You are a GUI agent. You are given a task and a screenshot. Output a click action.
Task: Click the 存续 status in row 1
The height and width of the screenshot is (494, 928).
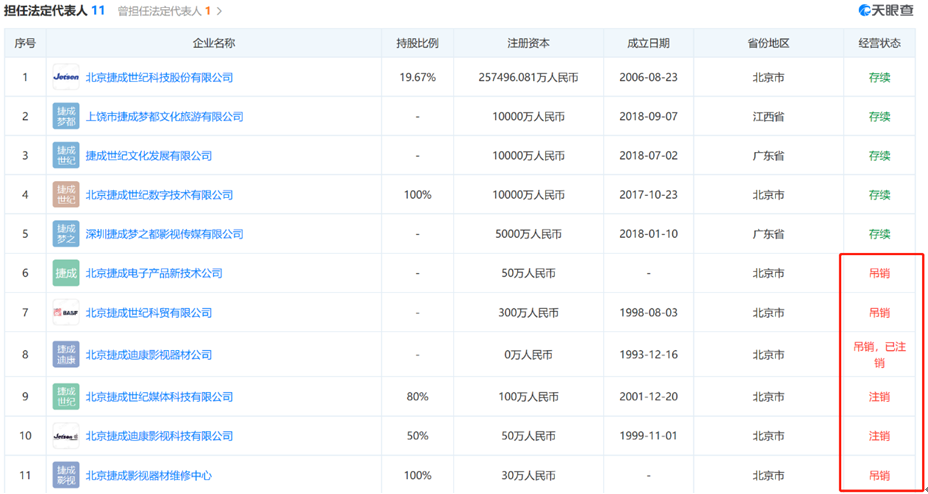pyautogui.click(x=879, y=77)
